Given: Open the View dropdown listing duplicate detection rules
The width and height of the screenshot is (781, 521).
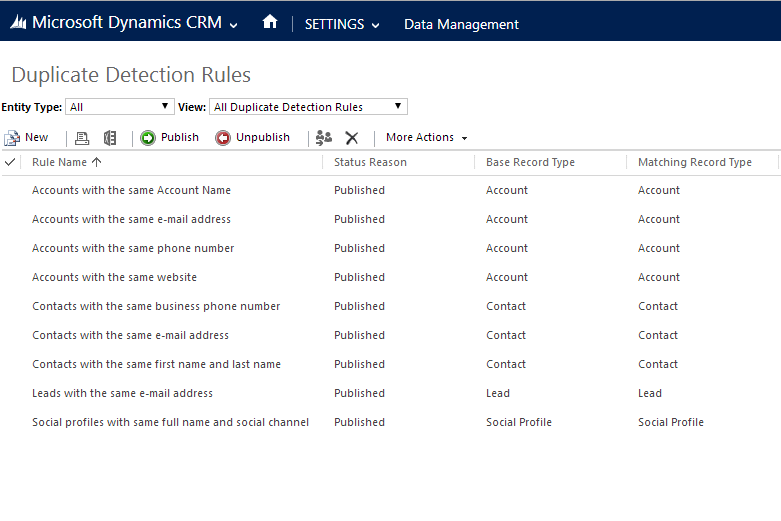Looking at the screenshot, I should pos(308,107).
